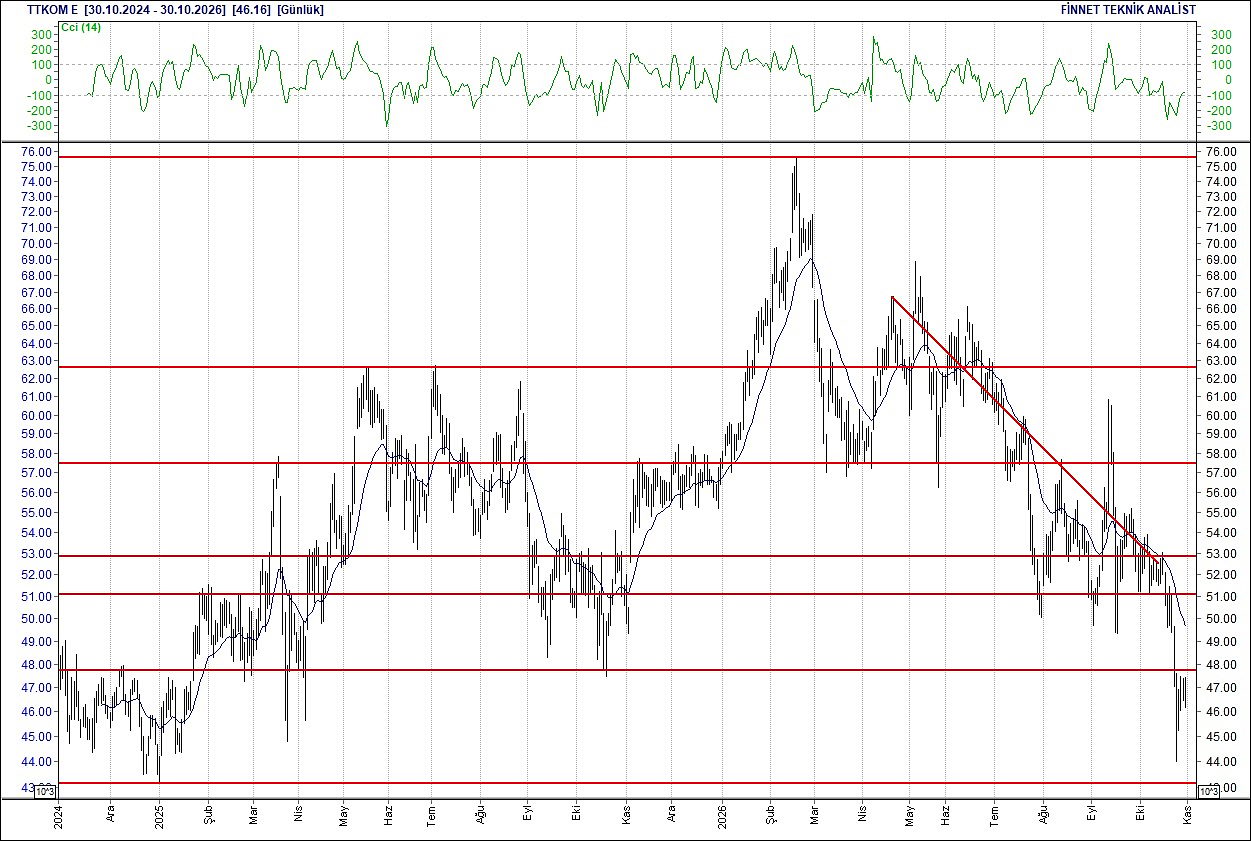Click 63.00 on the left price axis
The image size is (1251, 841).
[x=38, y=360]
